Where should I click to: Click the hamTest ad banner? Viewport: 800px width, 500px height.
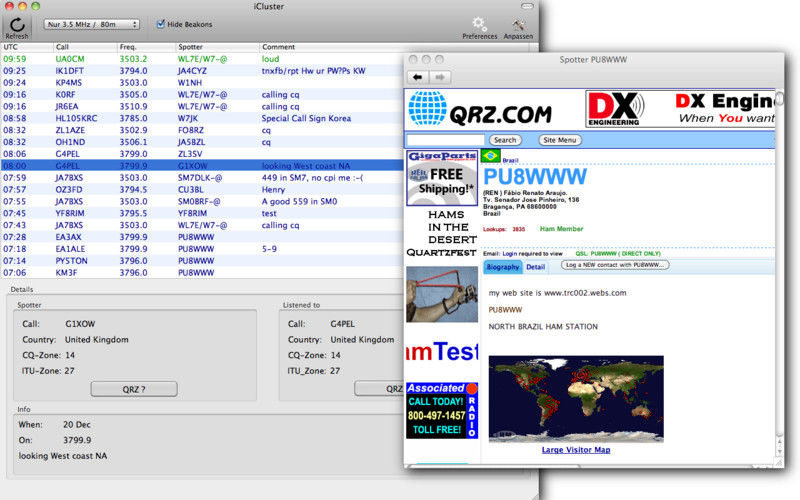click(x=442, y=352)
